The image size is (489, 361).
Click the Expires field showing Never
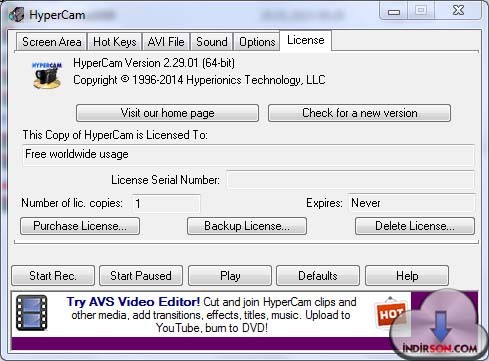411,203
